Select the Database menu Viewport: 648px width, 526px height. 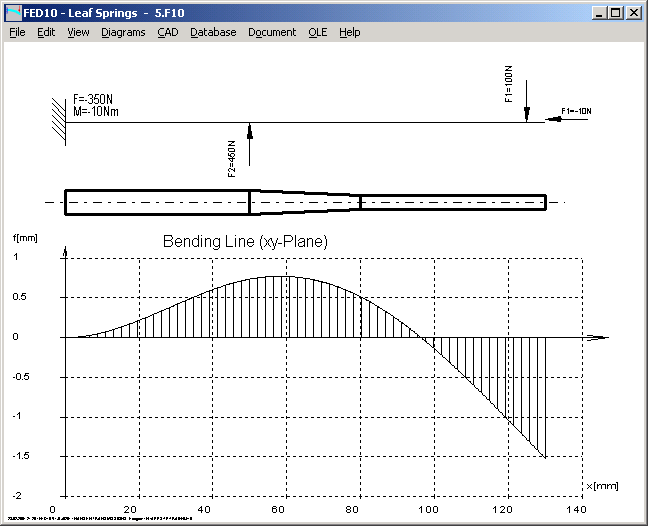pos(213,32)
